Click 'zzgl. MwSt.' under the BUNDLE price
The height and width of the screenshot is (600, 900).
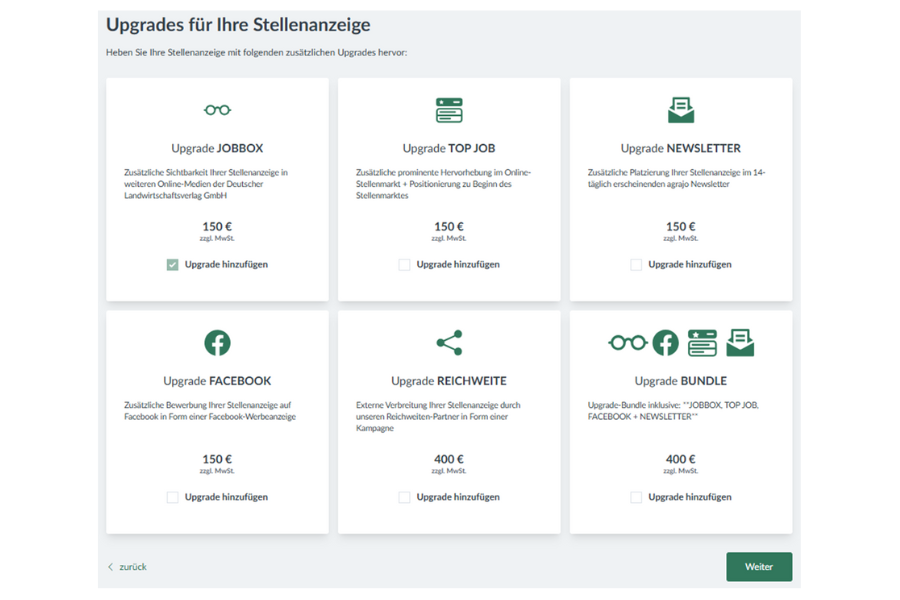(x=681, y=471)
